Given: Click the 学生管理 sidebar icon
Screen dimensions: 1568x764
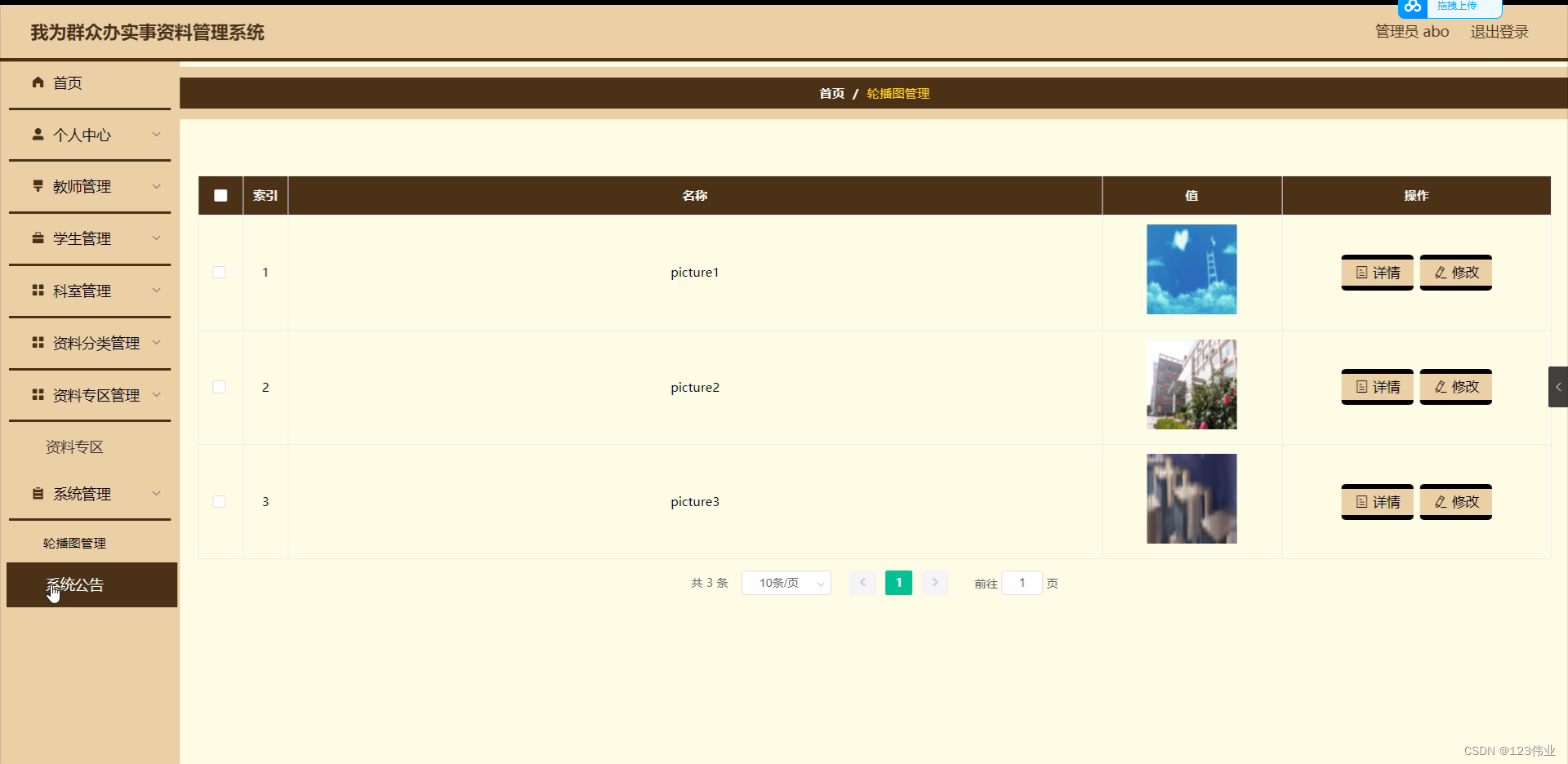Looking at the screenshot, I should [37, 238].
